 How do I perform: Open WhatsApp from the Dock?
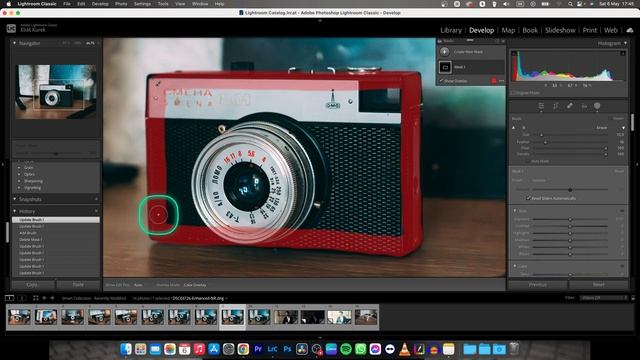[361, 349]
